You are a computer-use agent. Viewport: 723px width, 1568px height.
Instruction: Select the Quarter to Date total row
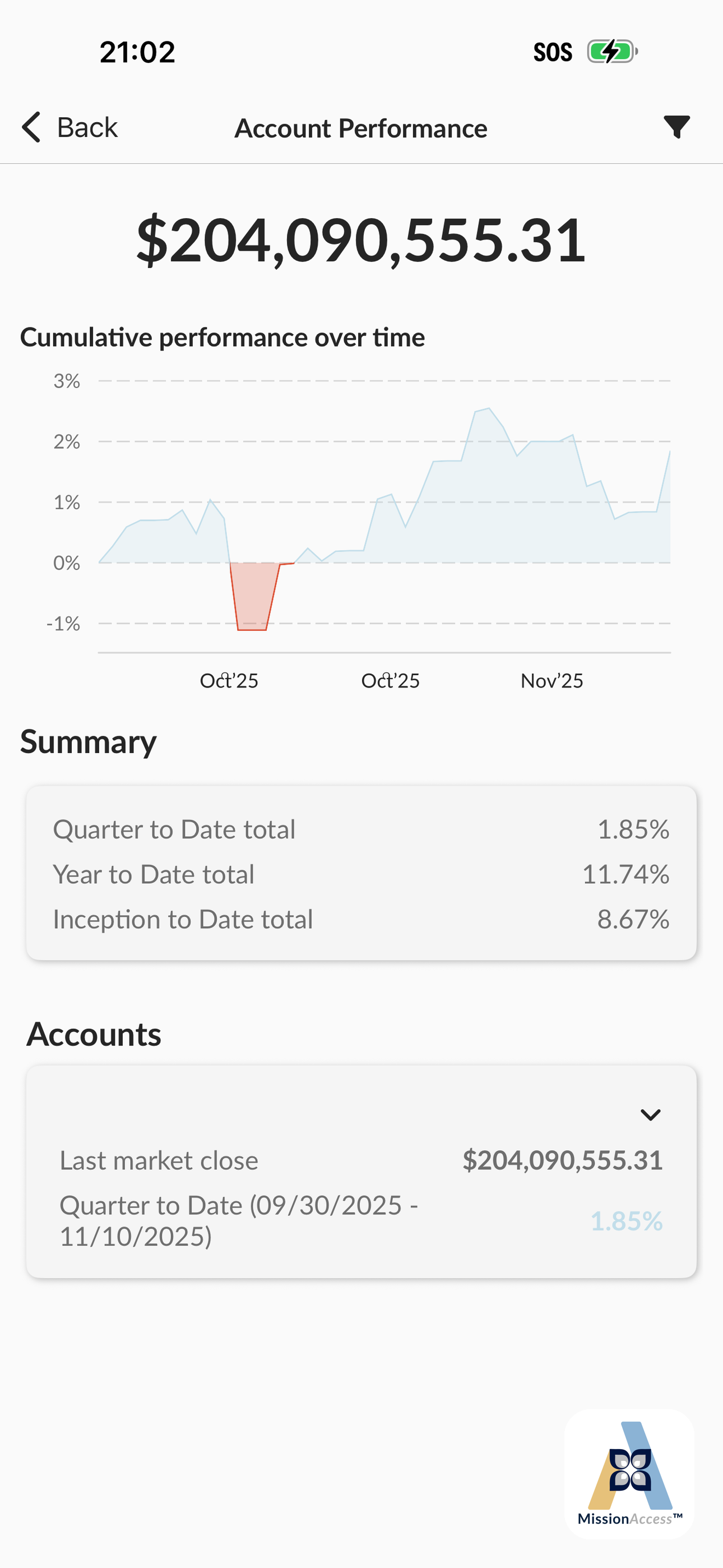(361, 829)
